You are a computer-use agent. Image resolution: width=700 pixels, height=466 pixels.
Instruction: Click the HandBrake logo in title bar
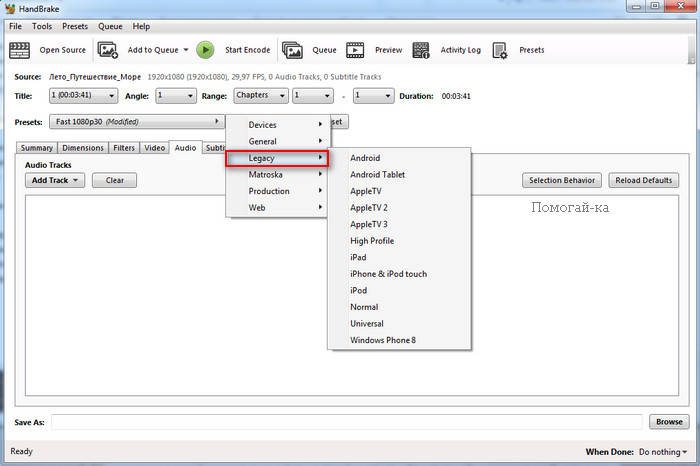click(10, 8)
